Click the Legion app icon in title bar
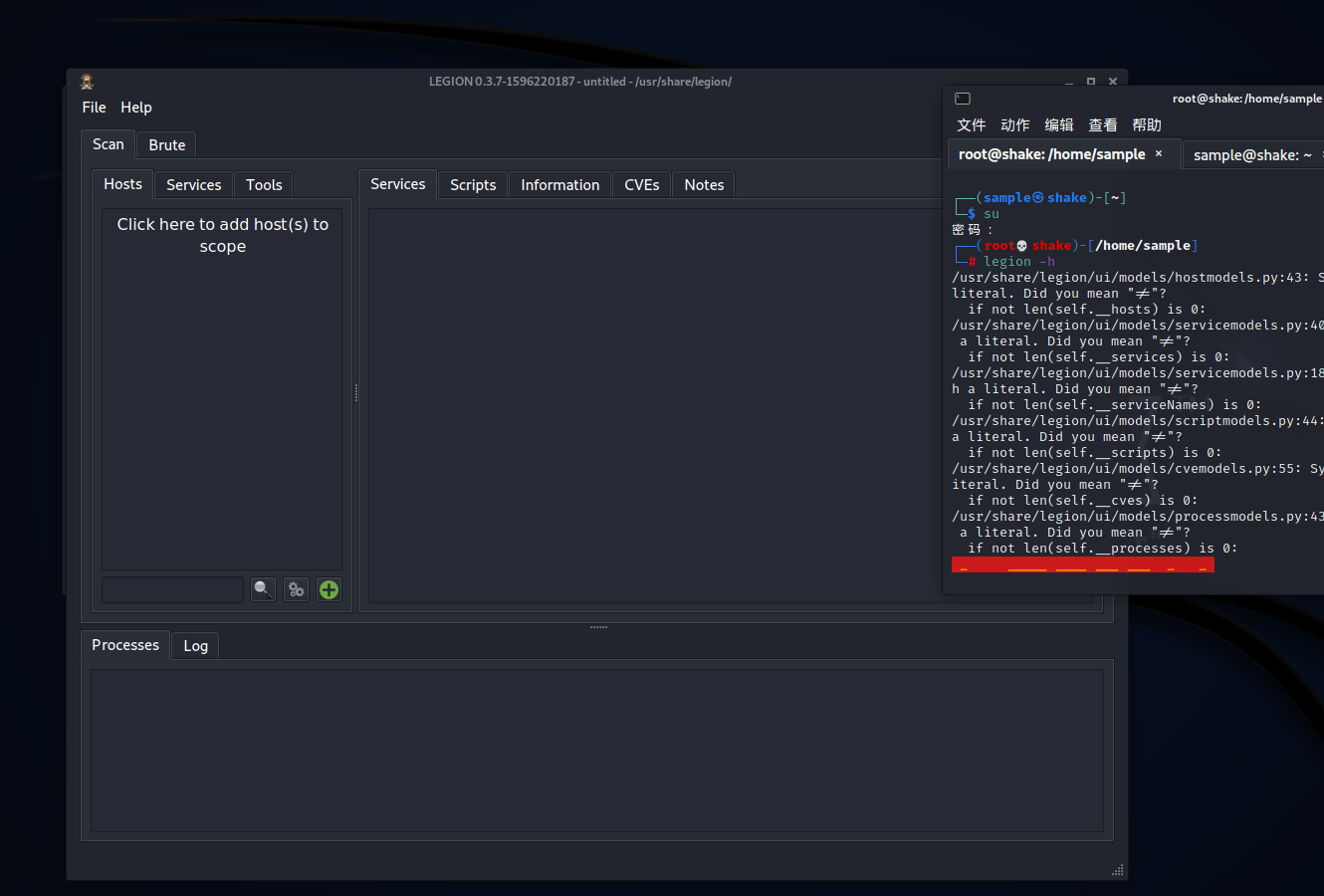Image resolution: width=1324 pixels, height=896 pixels. click(87, 82)
